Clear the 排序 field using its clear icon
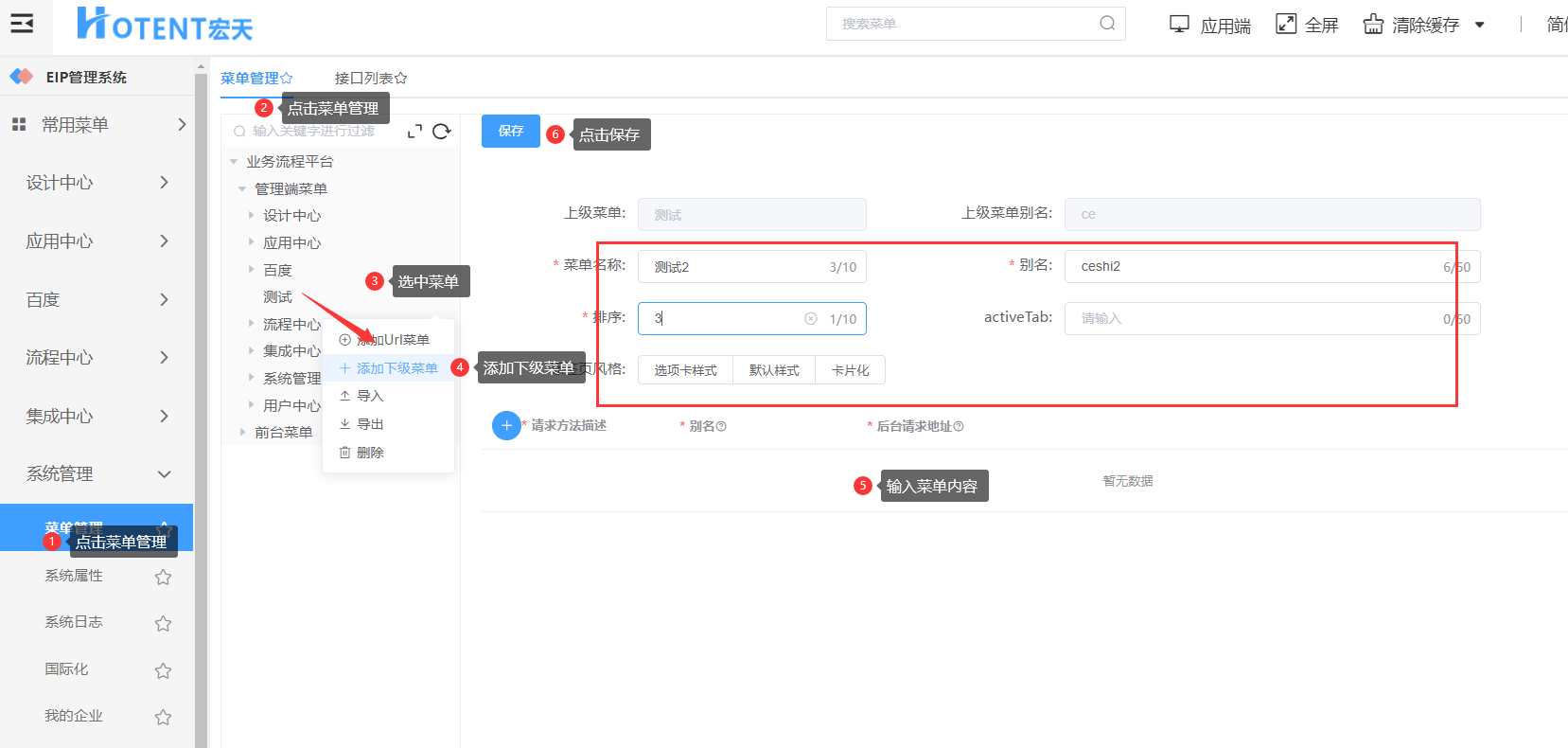Image resolution: width=1568 pixels, height=748 pixels. tap(811, 319)
